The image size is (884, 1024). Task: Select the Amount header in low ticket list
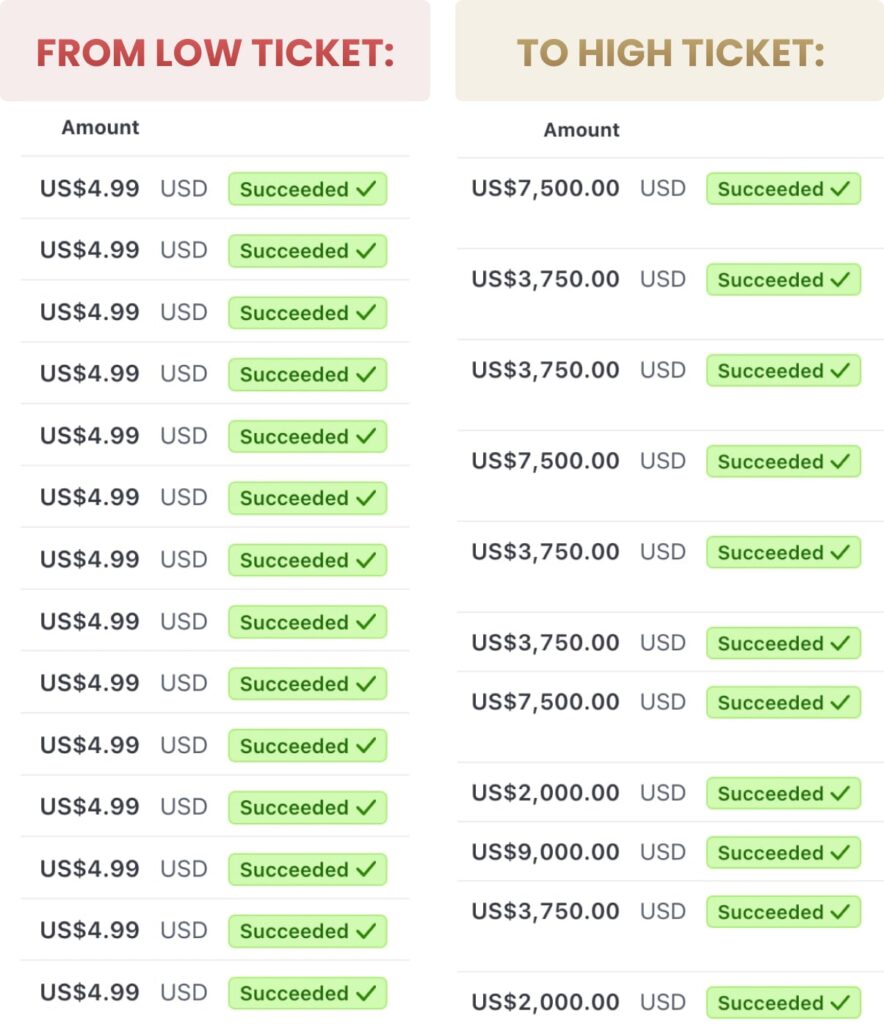click(100, 127)
